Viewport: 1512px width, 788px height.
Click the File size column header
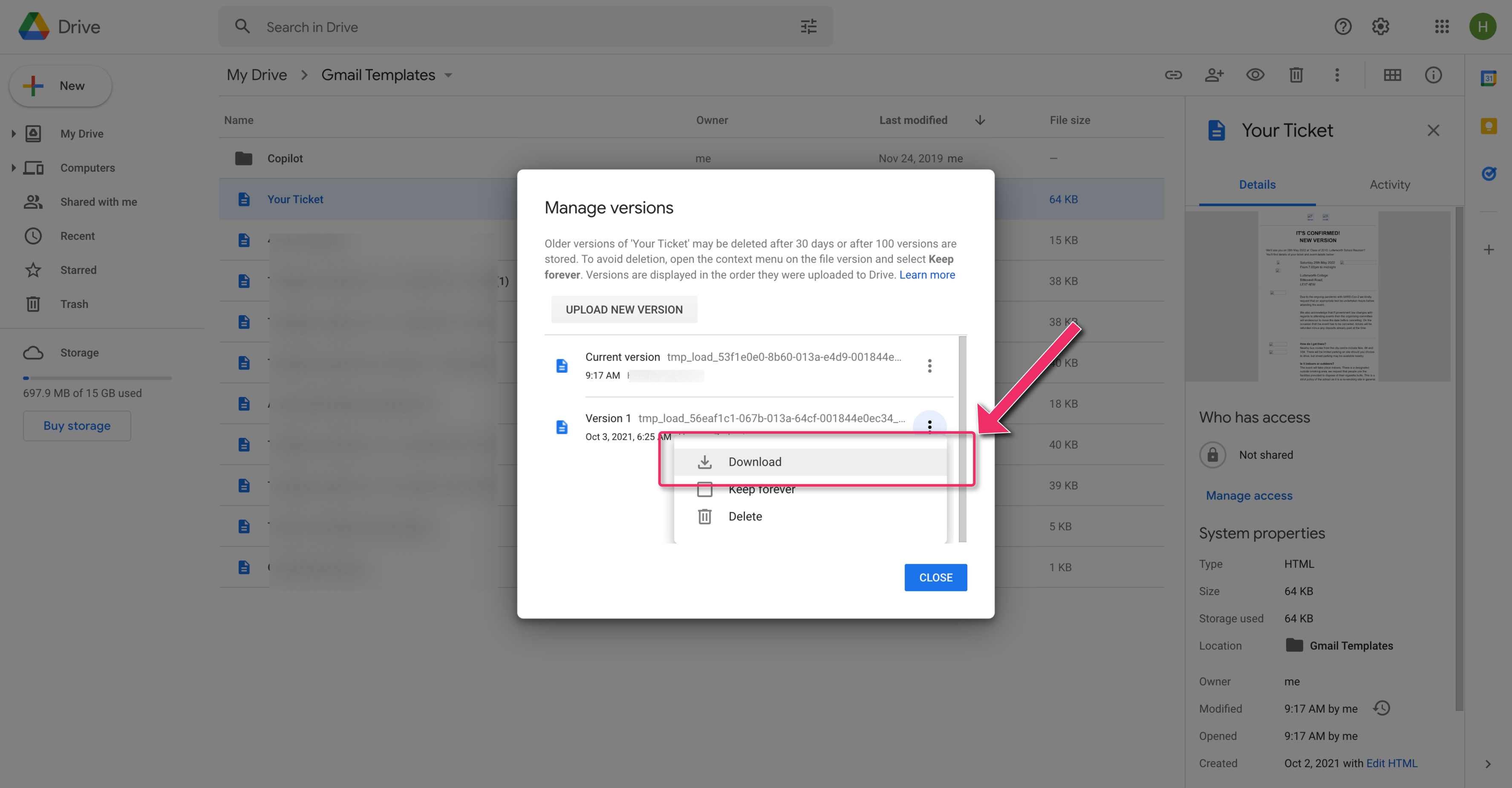(x=1069, y=120)
